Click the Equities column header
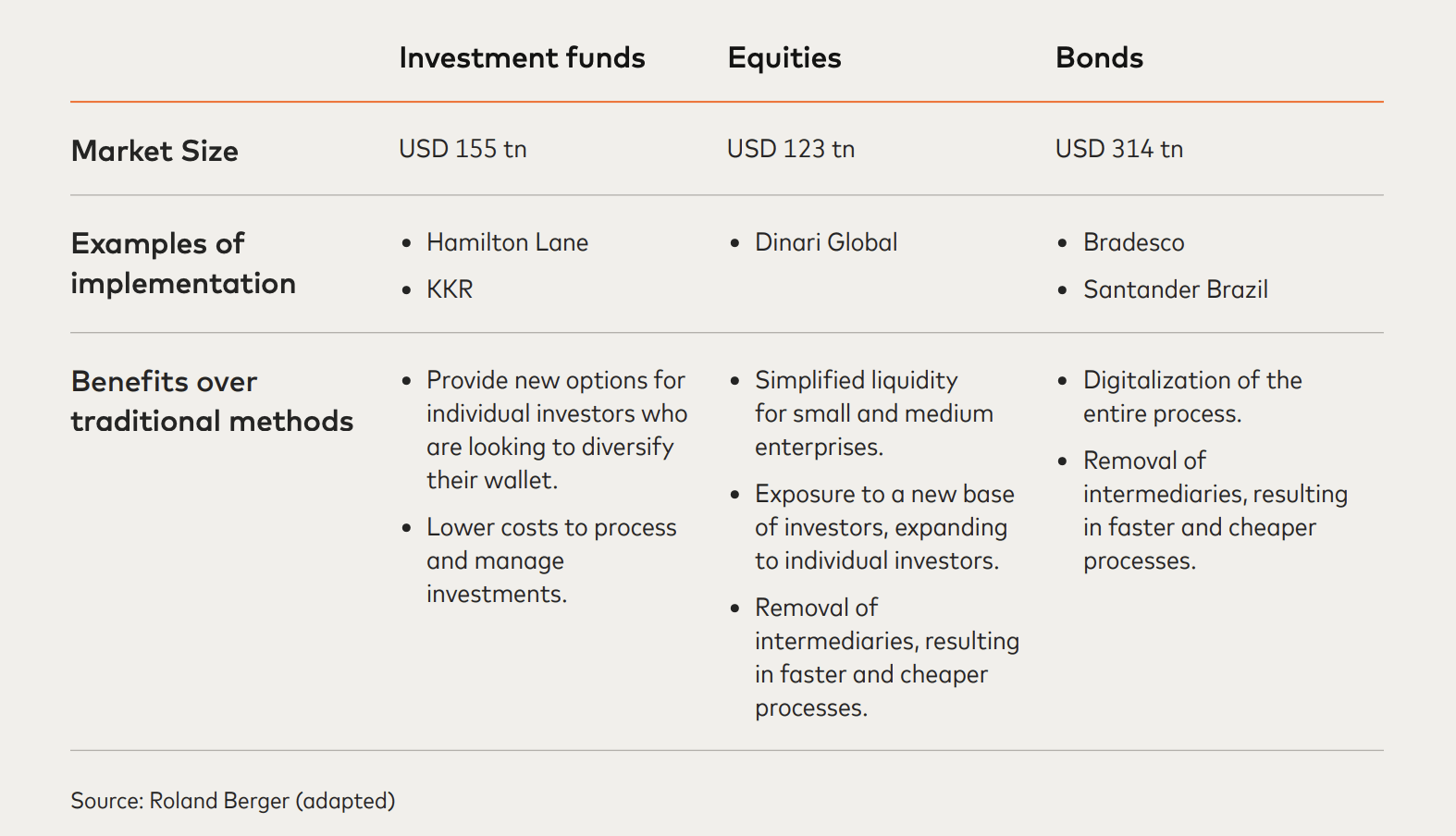Viewport: 1456px width, 836px height. coord(784,58)
